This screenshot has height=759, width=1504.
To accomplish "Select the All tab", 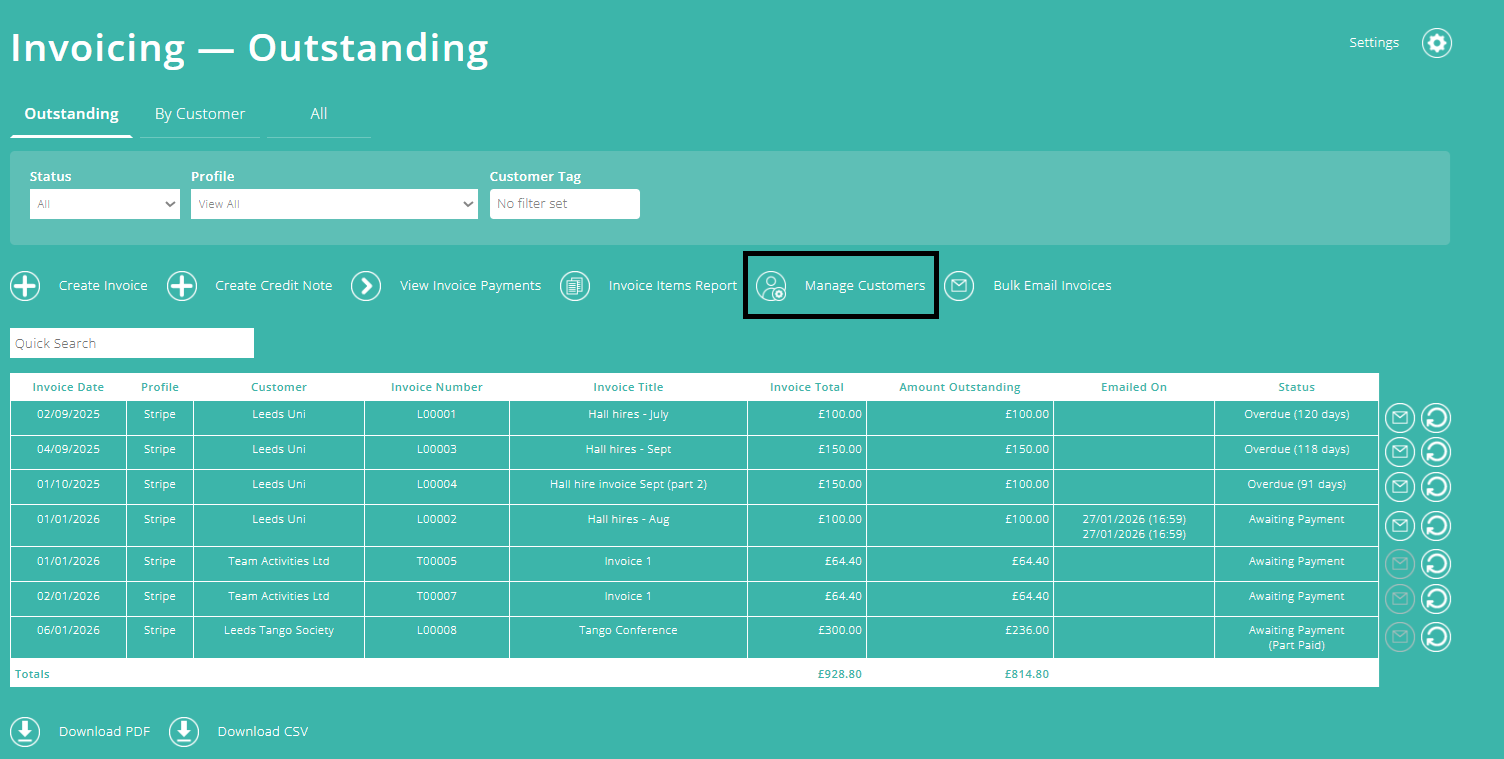I will click(318, 113).
